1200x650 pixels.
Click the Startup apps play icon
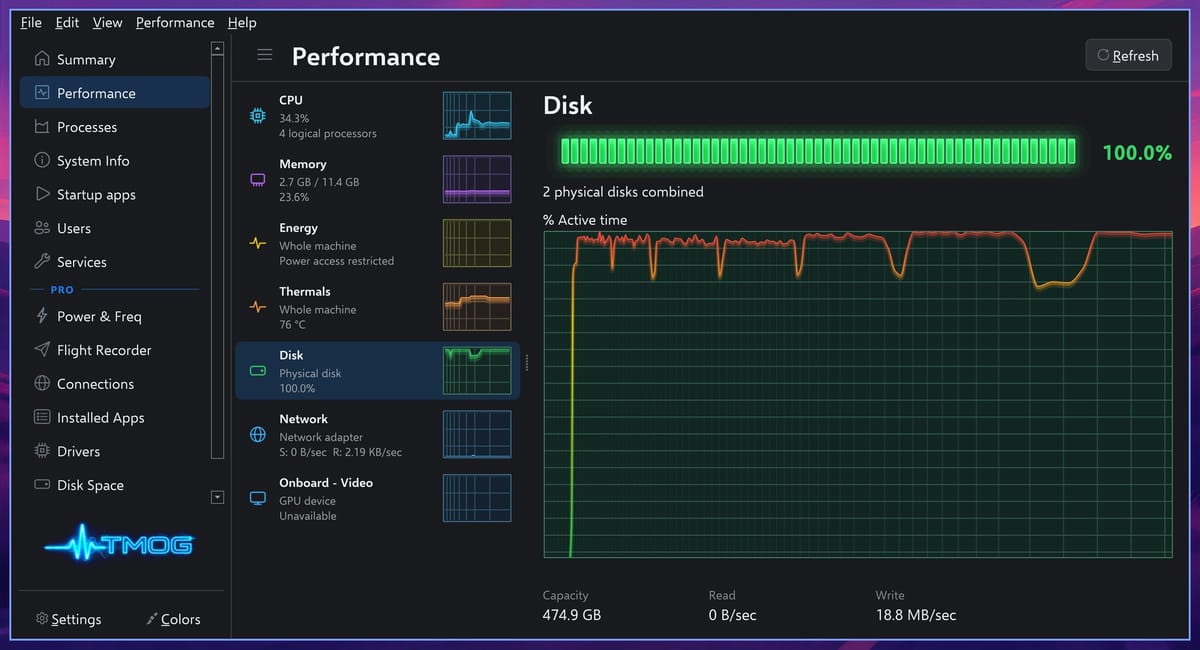pyautogui.click(x=42, y=194)
